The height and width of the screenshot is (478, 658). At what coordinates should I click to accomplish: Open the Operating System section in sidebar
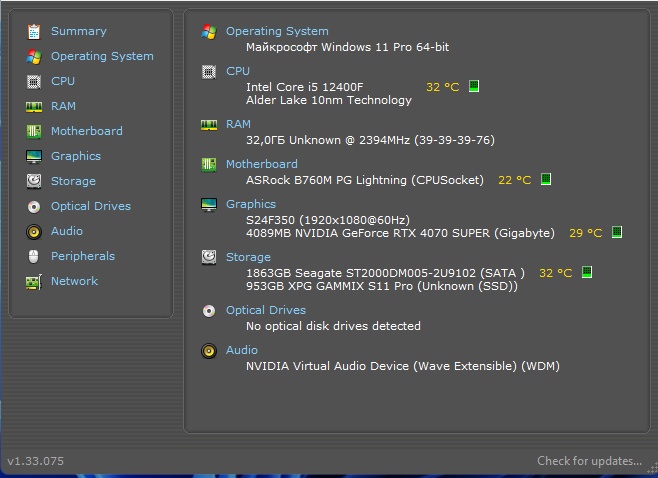pos(102,57)
